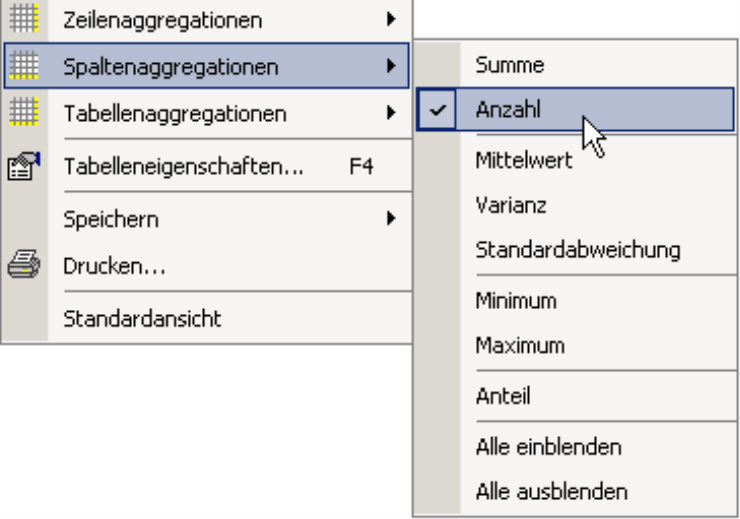
Task: Select Standardabweichung from the submenu
Action: point(576,250)
